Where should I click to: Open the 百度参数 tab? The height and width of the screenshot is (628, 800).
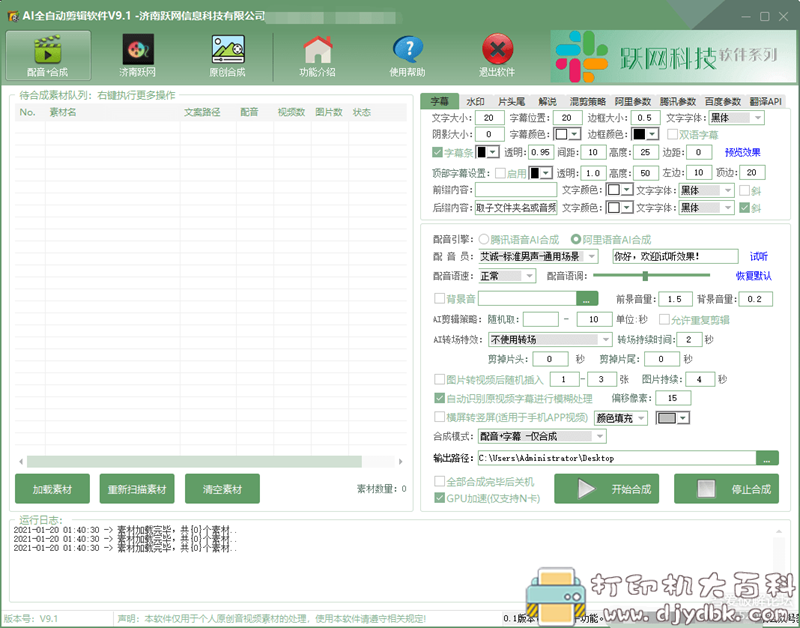pos(722,102)
